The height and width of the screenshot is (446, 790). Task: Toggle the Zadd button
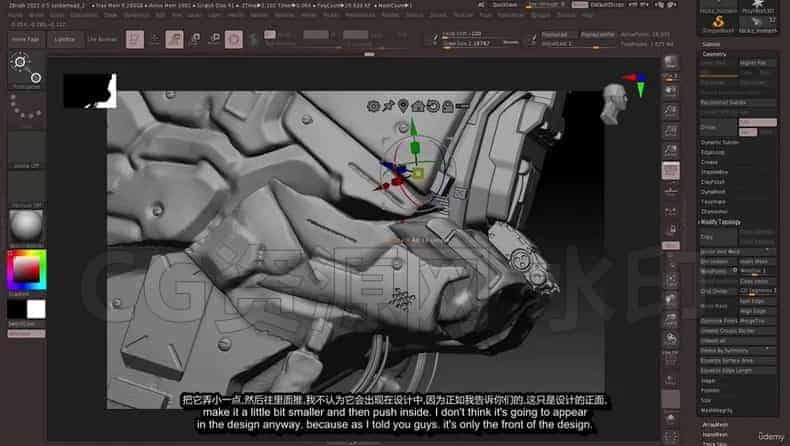[x=356, y=35]
